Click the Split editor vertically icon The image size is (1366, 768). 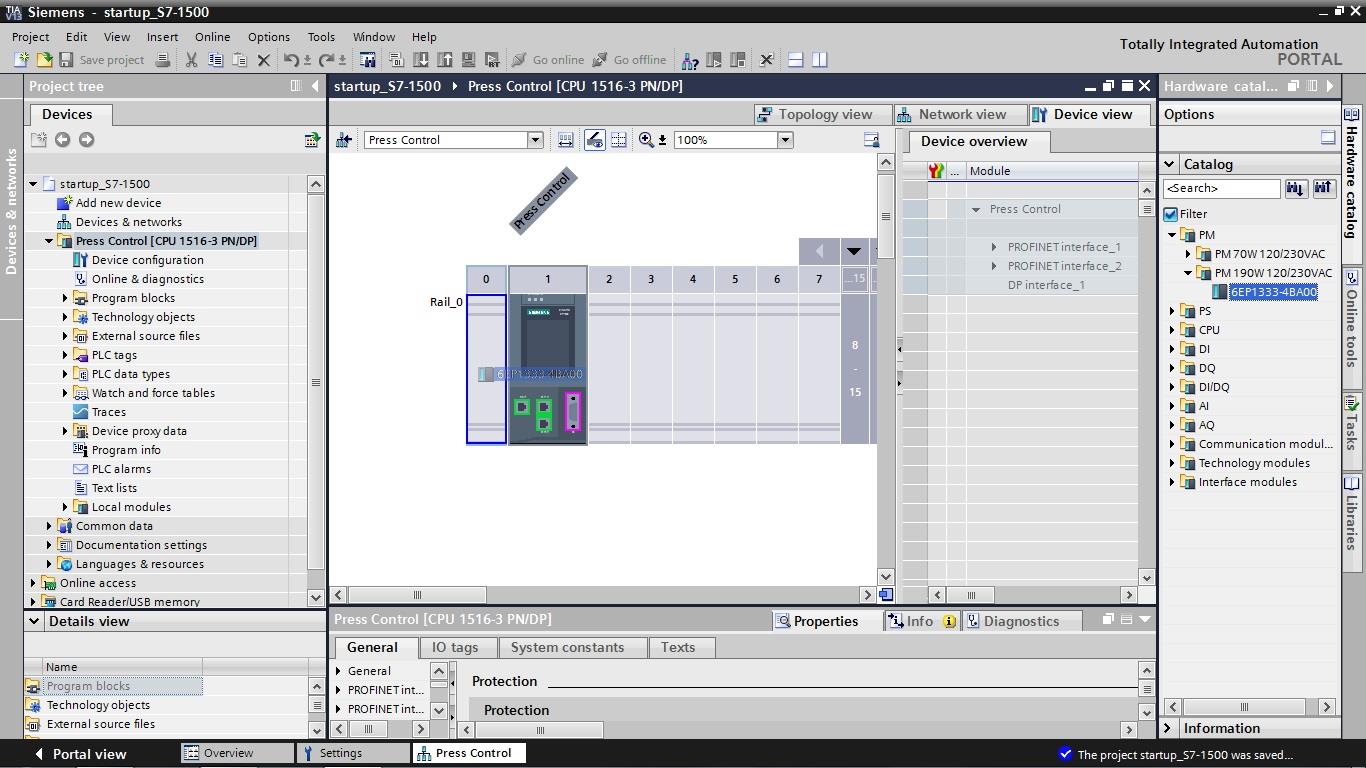coord(820,60)
